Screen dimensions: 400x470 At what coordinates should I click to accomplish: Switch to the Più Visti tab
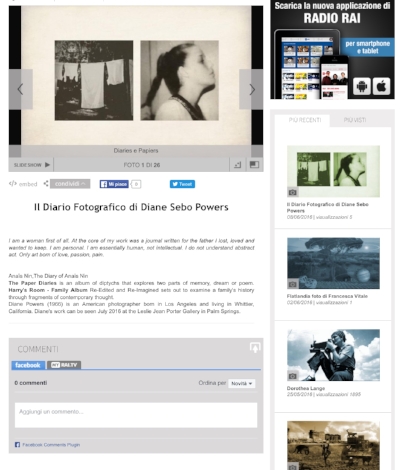click(x=355, y=120)
